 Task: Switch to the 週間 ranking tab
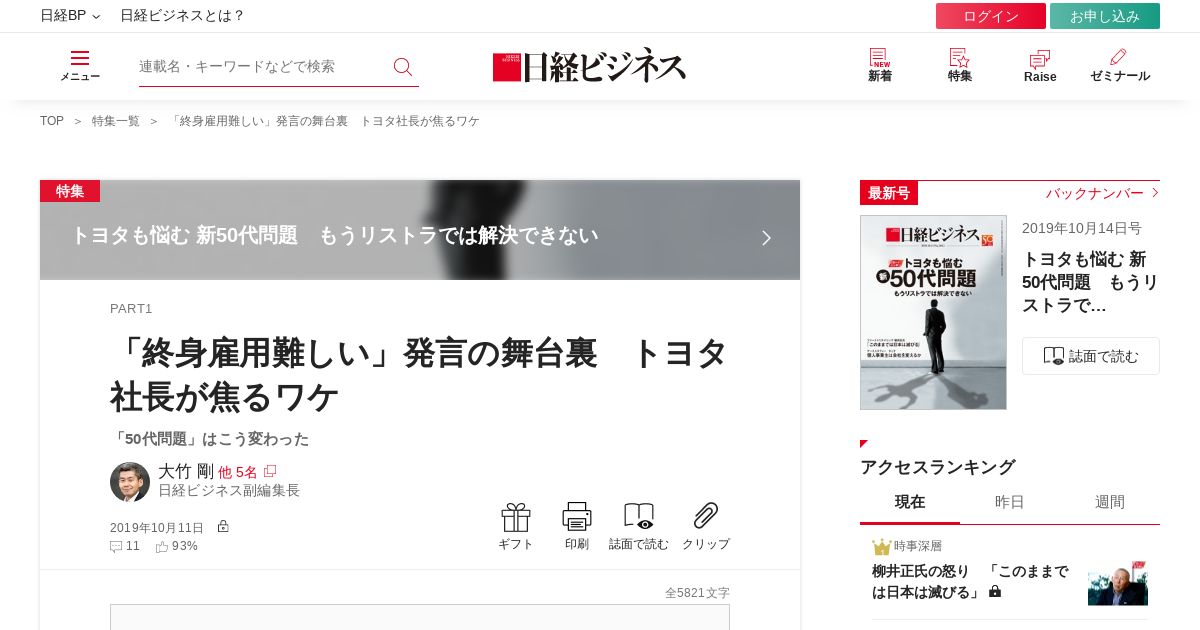(1110, 502)
